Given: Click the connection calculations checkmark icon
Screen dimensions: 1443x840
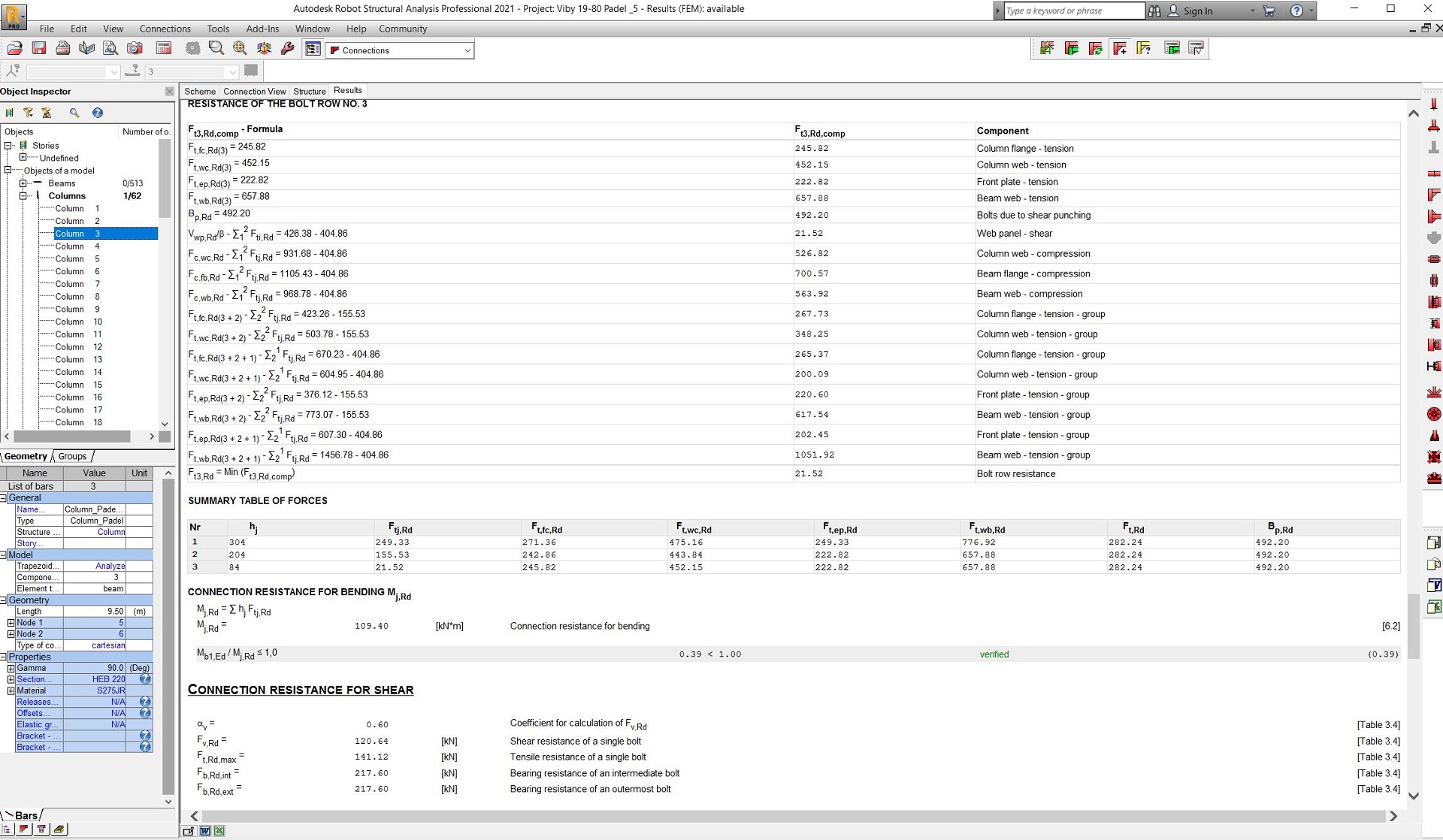Looking at the screenshot, I should (1196, 49).
